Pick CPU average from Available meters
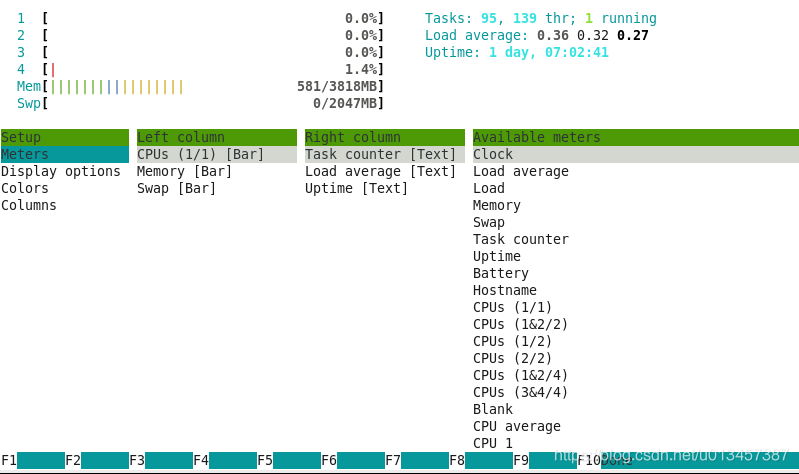799x474 pixels. (x=517, y=426)
